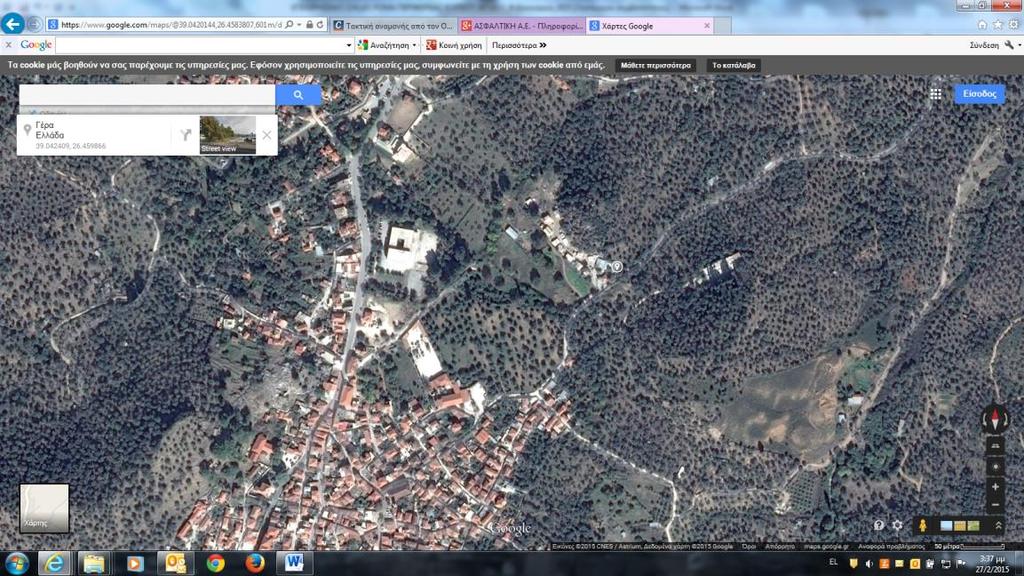Click the compass rotate control

pos(995,418)
